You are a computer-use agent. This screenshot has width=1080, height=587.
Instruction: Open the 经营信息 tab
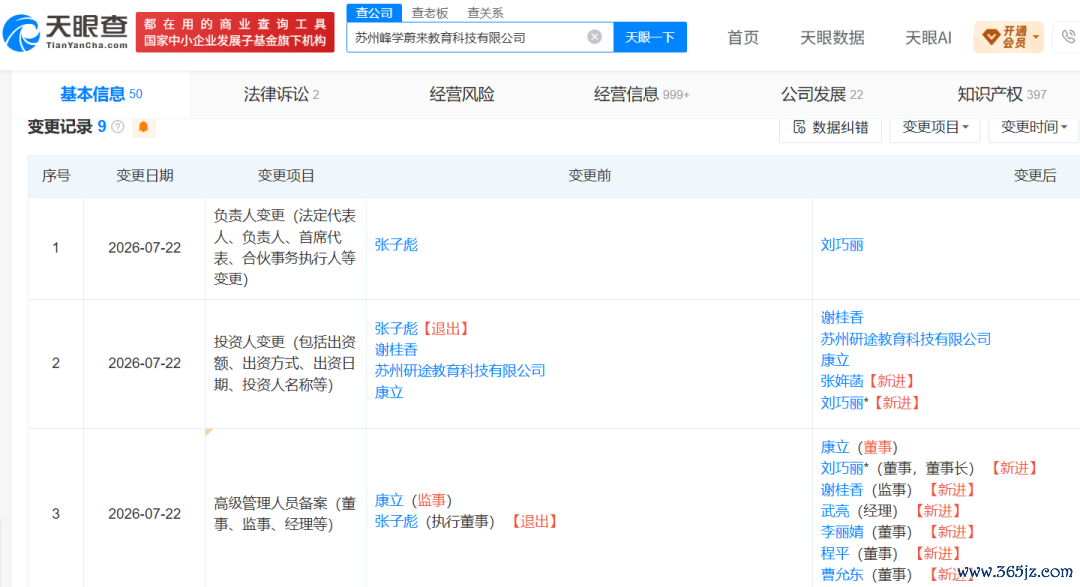tap(641, 94)
